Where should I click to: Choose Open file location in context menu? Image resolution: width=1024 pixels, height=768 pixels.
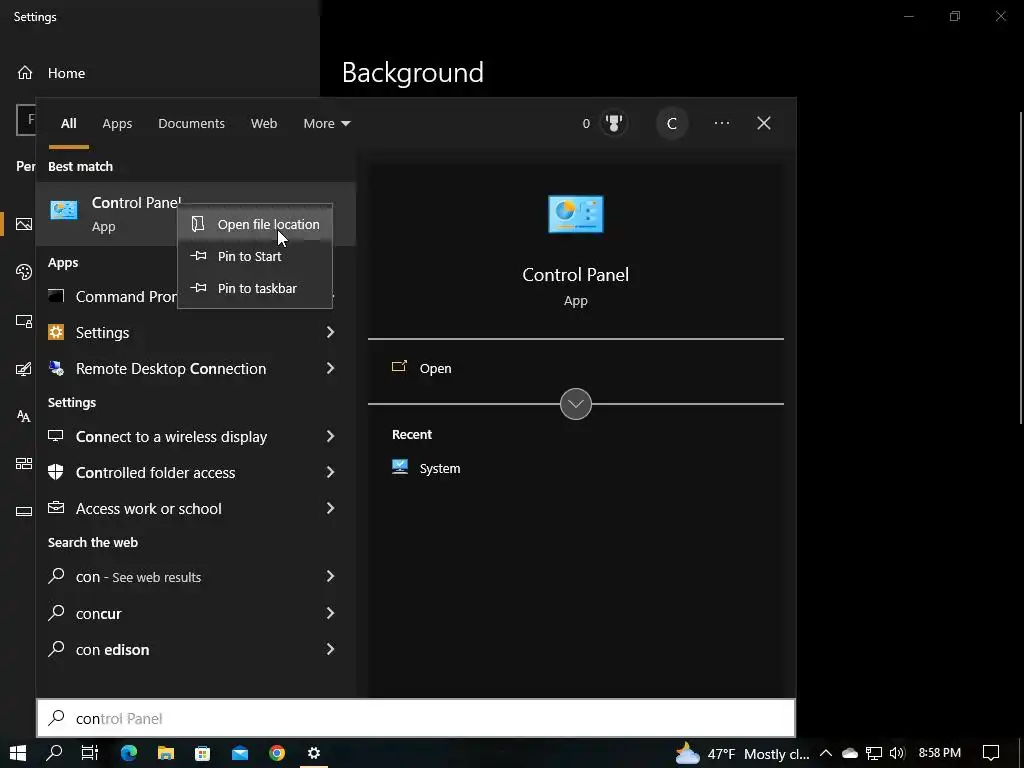(255, 224)
